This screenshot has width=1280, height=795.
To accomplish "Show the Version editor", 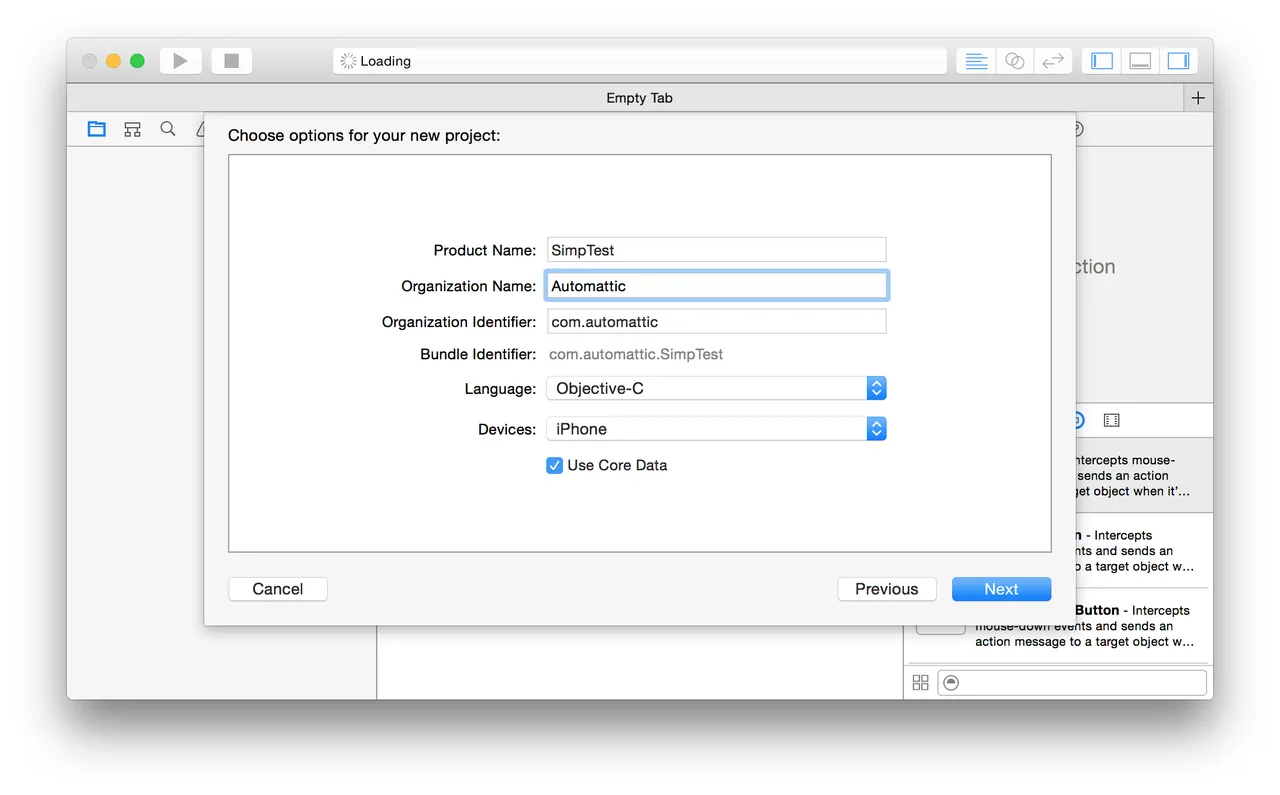I will tap(1052, 61).
